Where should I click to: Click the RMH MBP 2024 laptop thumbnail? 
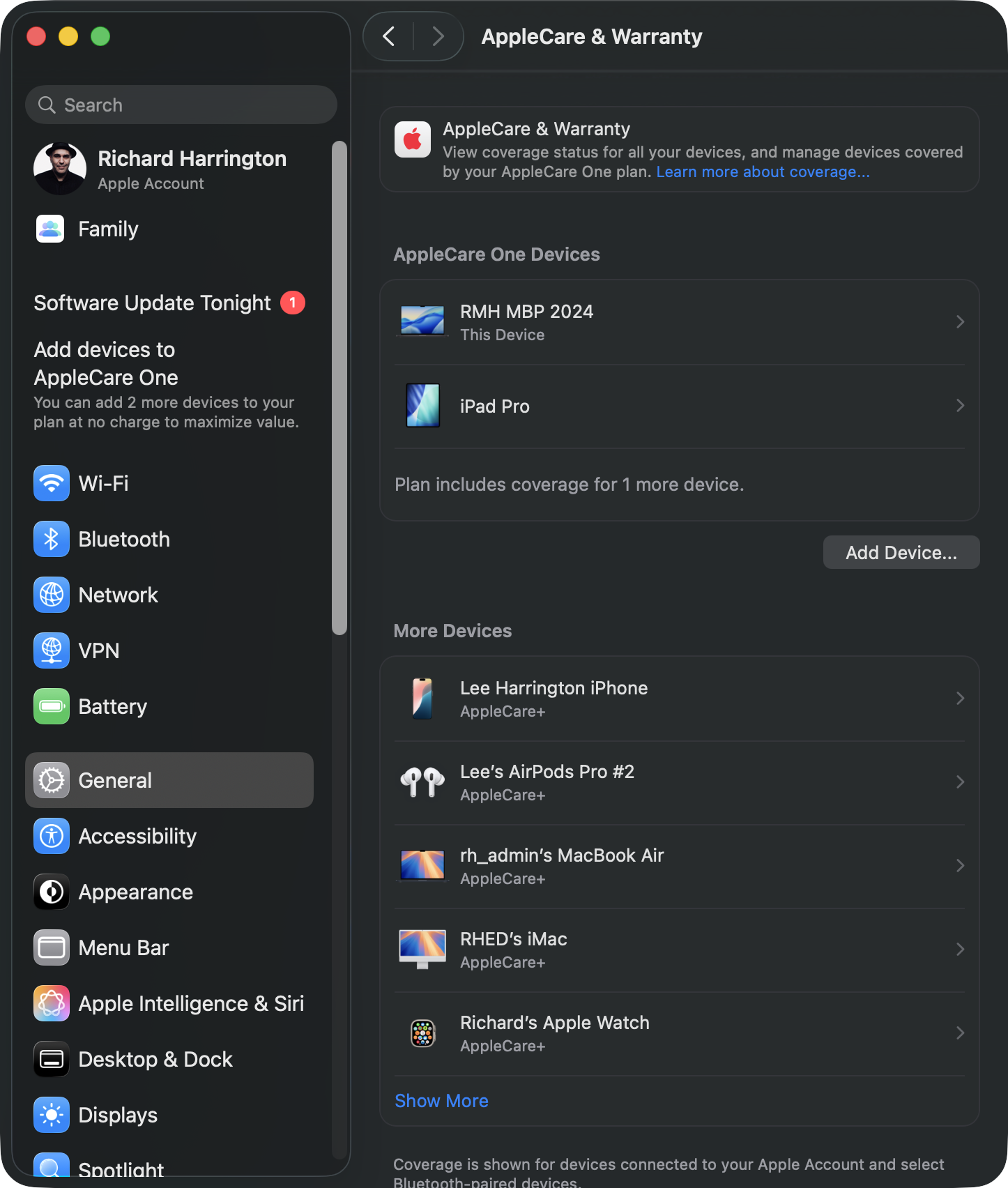pyautogui.click(x=422, y=321)
